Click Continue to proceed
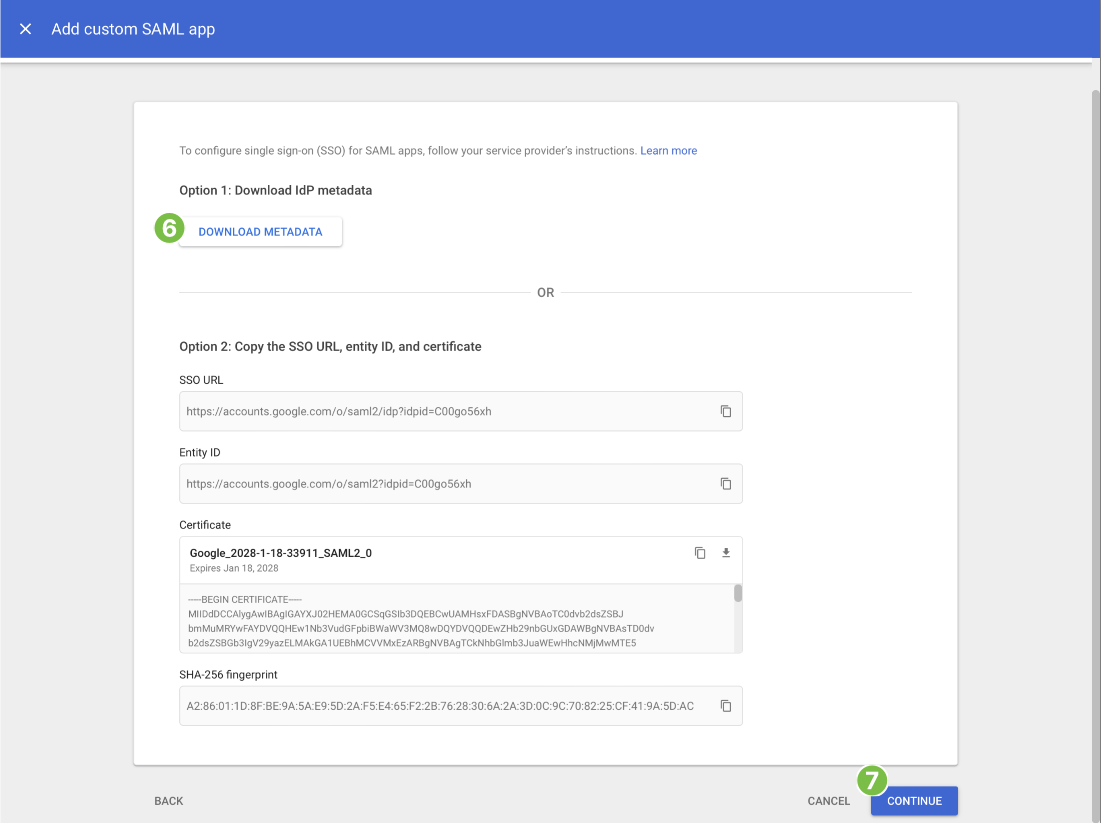Viewport: 1101px width, 823px height. point(914,801)
